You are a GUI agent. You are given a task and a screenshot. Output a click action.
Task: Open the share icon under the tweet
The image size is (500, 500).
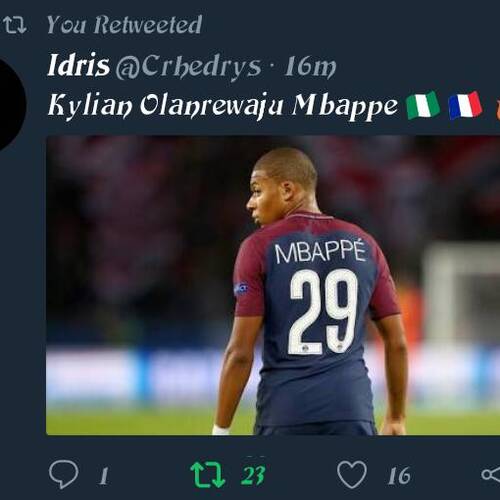pyautogui.click(x=491, y=475)
